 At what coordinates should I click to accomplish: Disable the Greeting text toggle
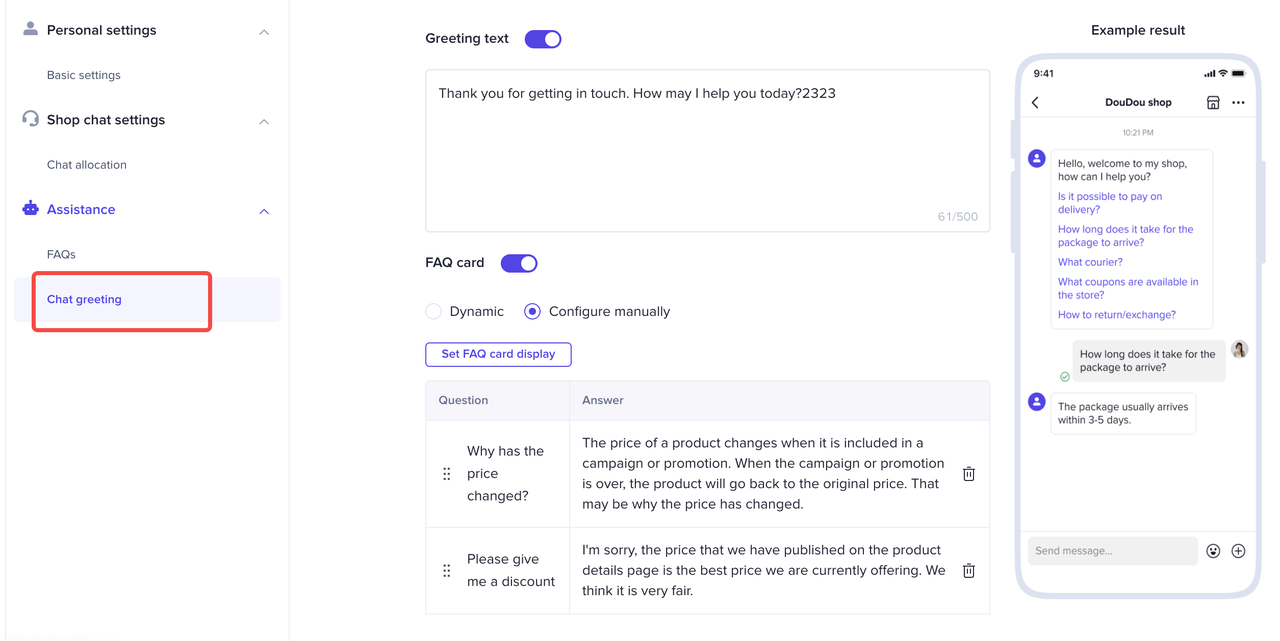point(543,39)
